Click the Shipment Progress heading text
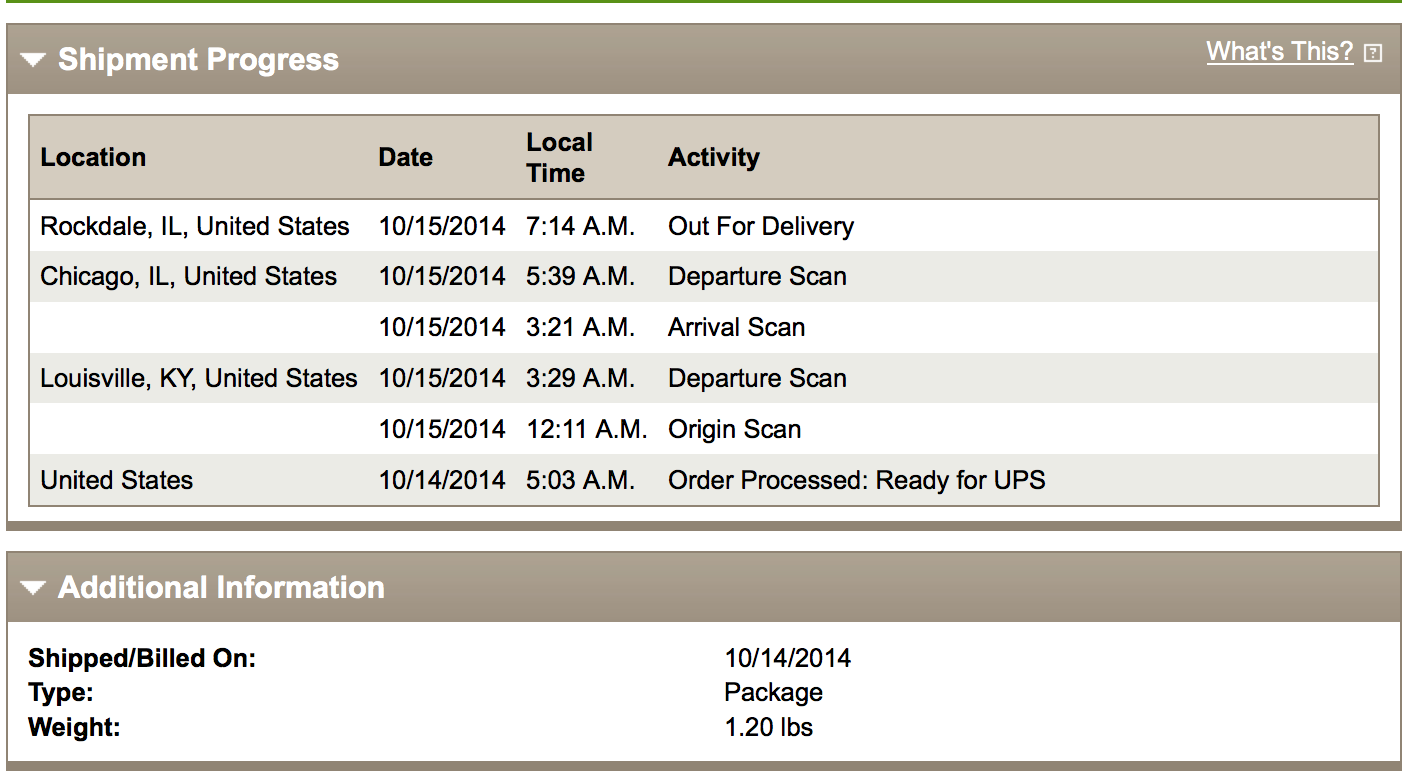Image resolution: width=1424 pixels, height=774 pixels. pos(198,60)
